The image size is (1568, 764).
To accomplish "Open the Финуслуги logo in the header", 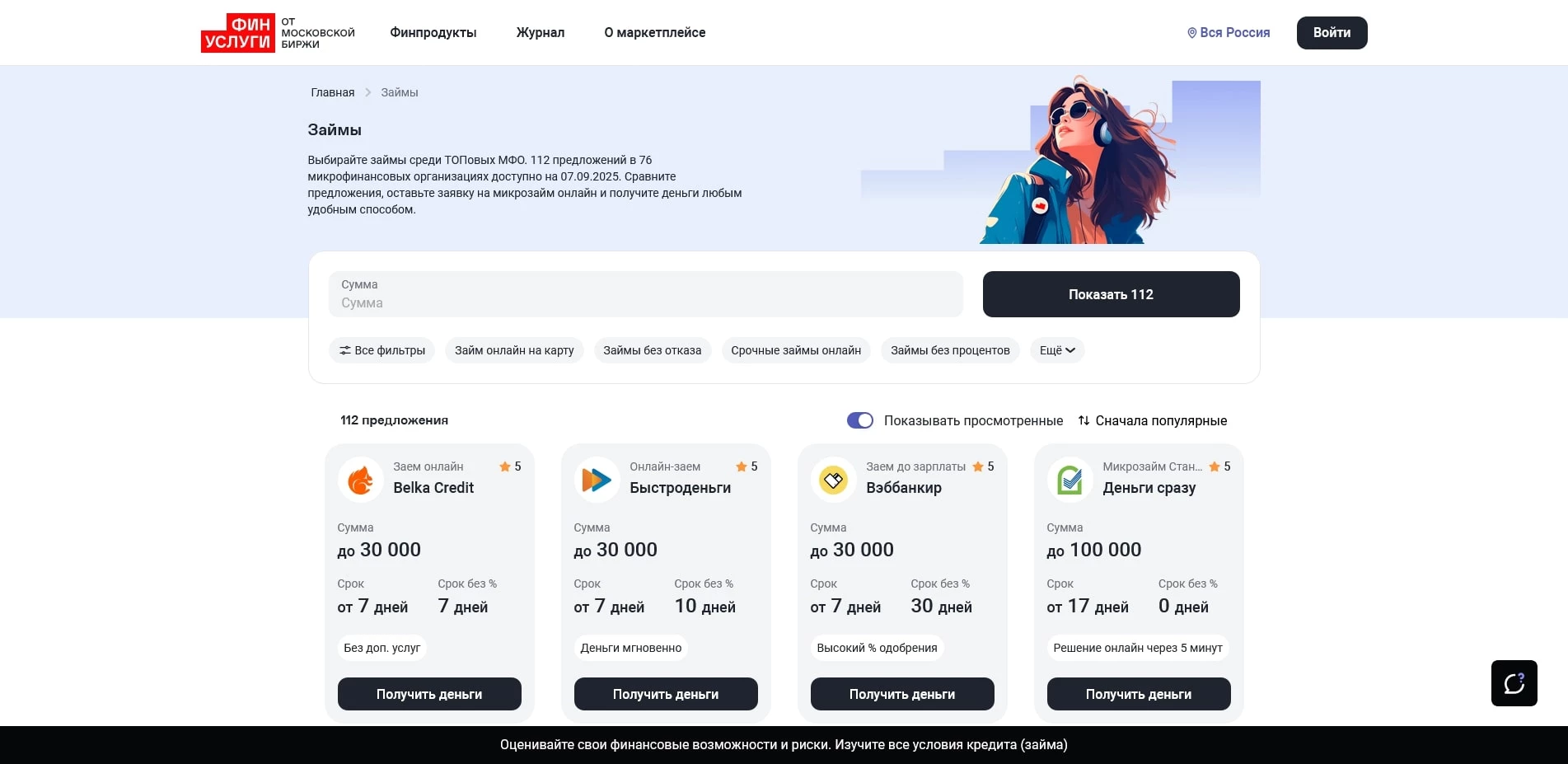I will [237, 32].
